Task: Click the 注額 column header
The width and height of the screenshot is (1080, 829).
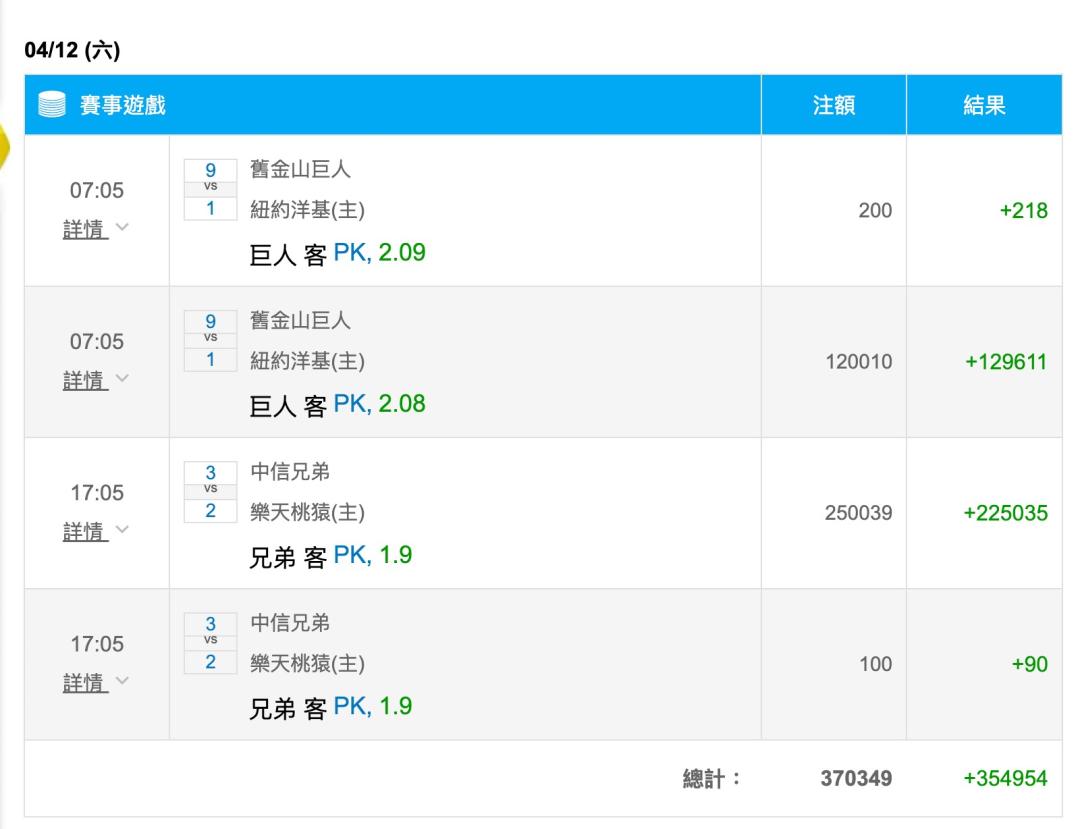Action: (x=833, y=105)
